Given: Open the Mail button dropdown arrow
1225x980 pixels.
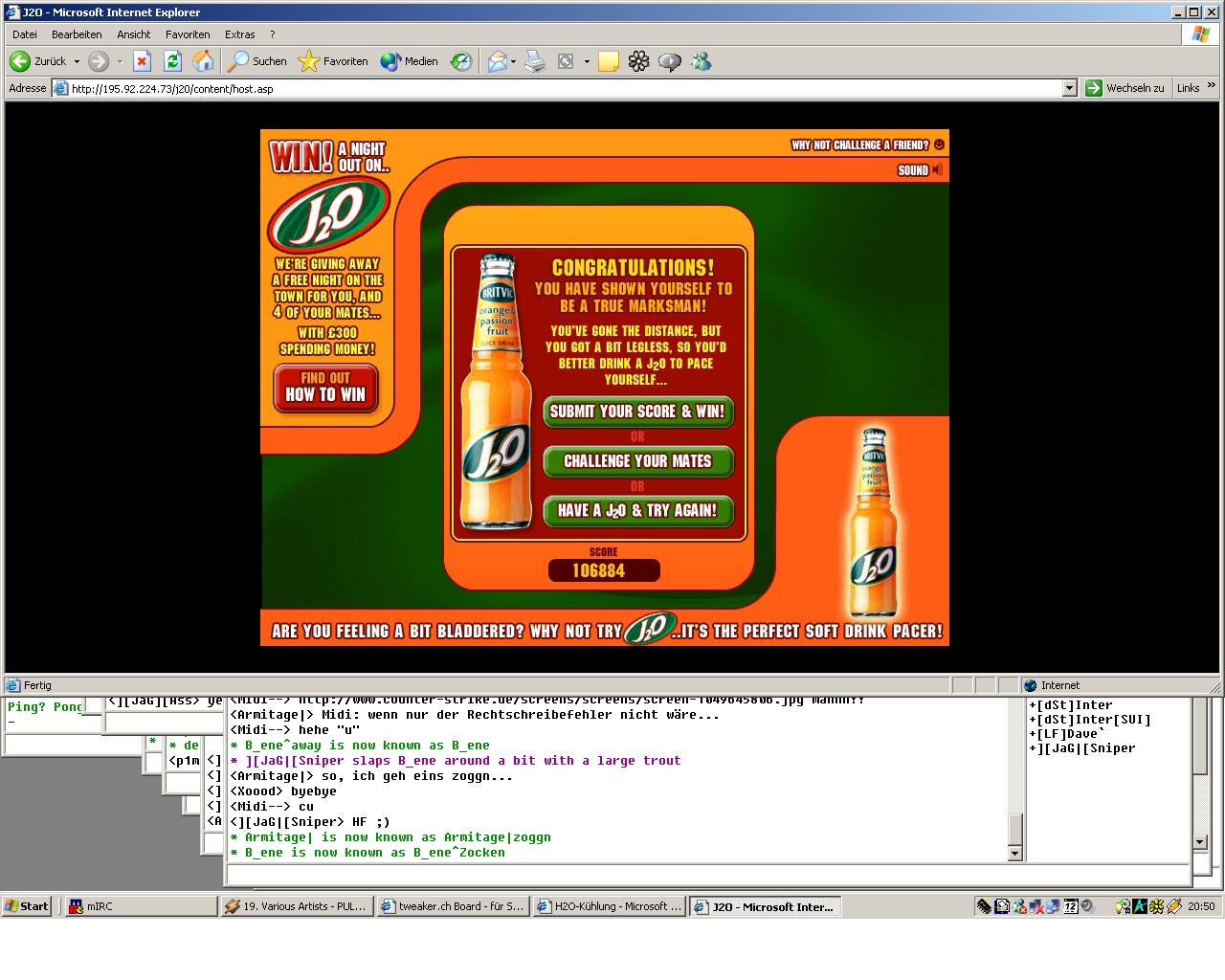Looking at the screenshot, I should [514, 61].
